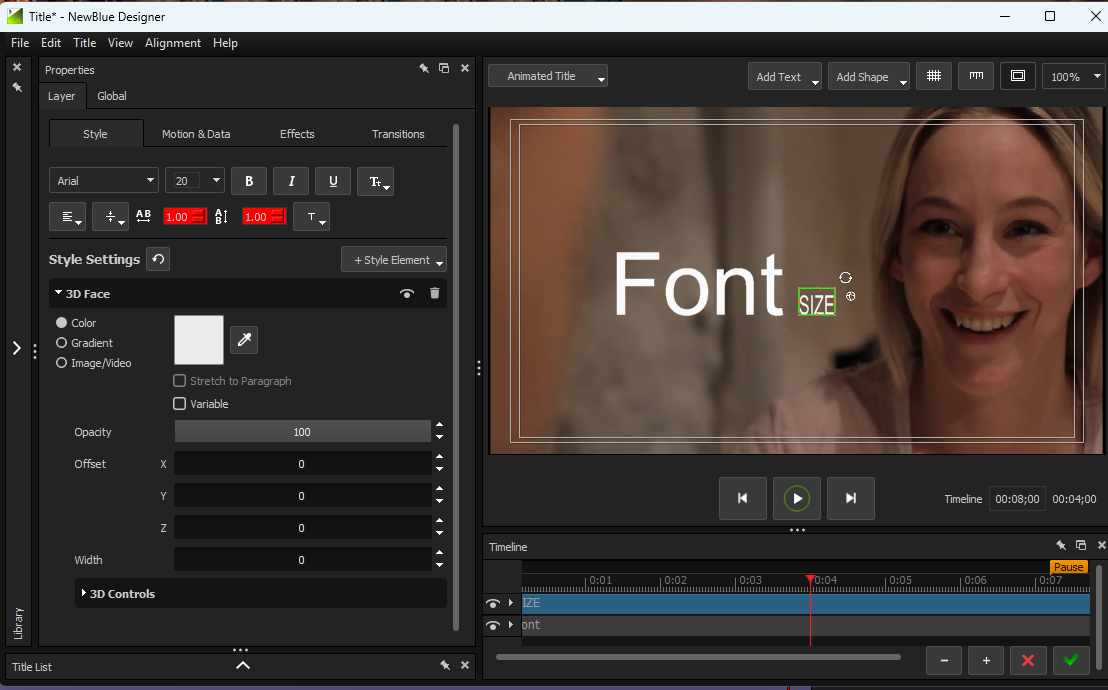This screenshot has height=690, width=1108.
Task: Toggle Italic text formatting
Action: [291, 181]
